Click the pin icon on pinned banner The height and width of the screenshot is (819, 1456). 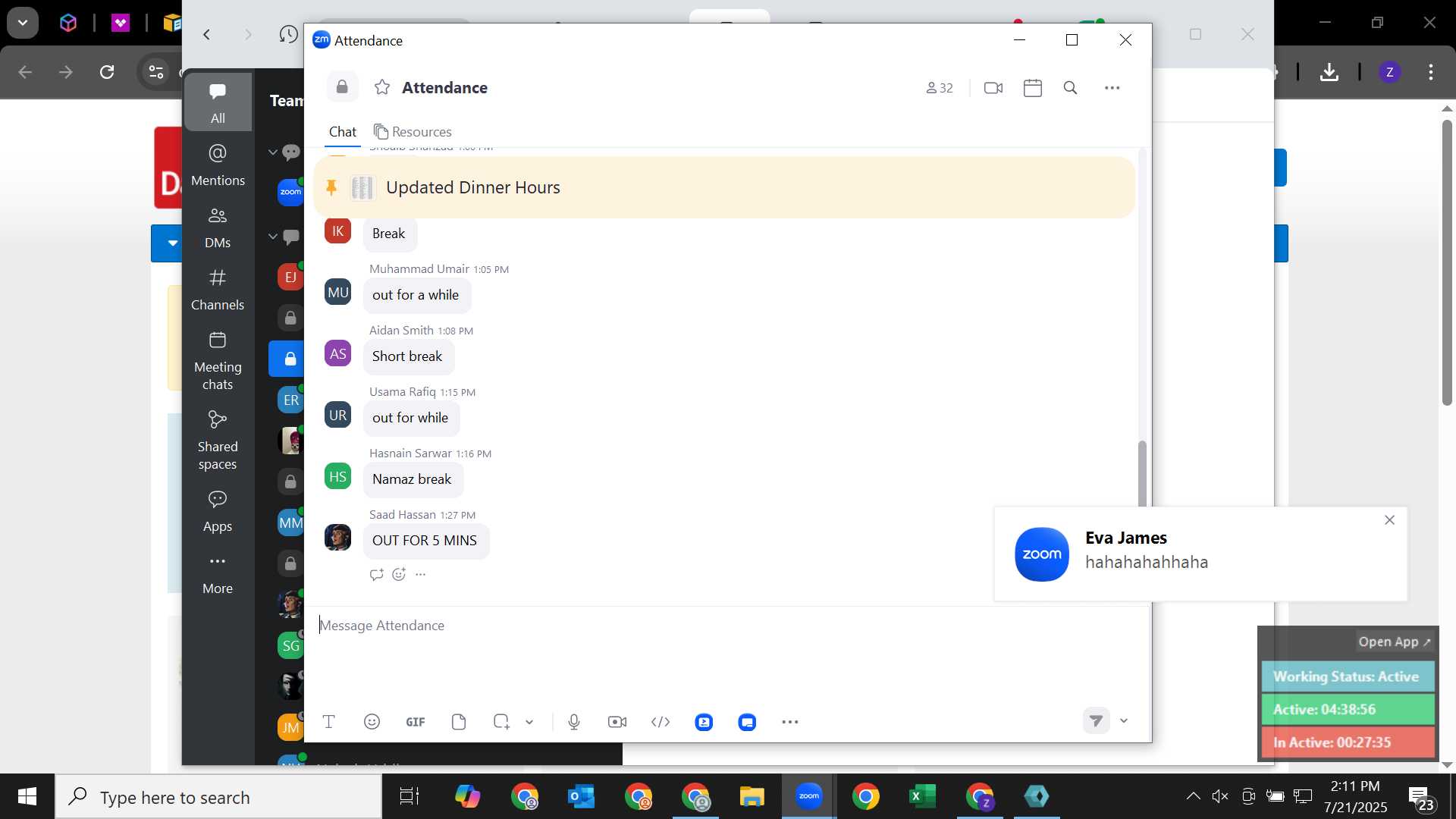point(331,187)
